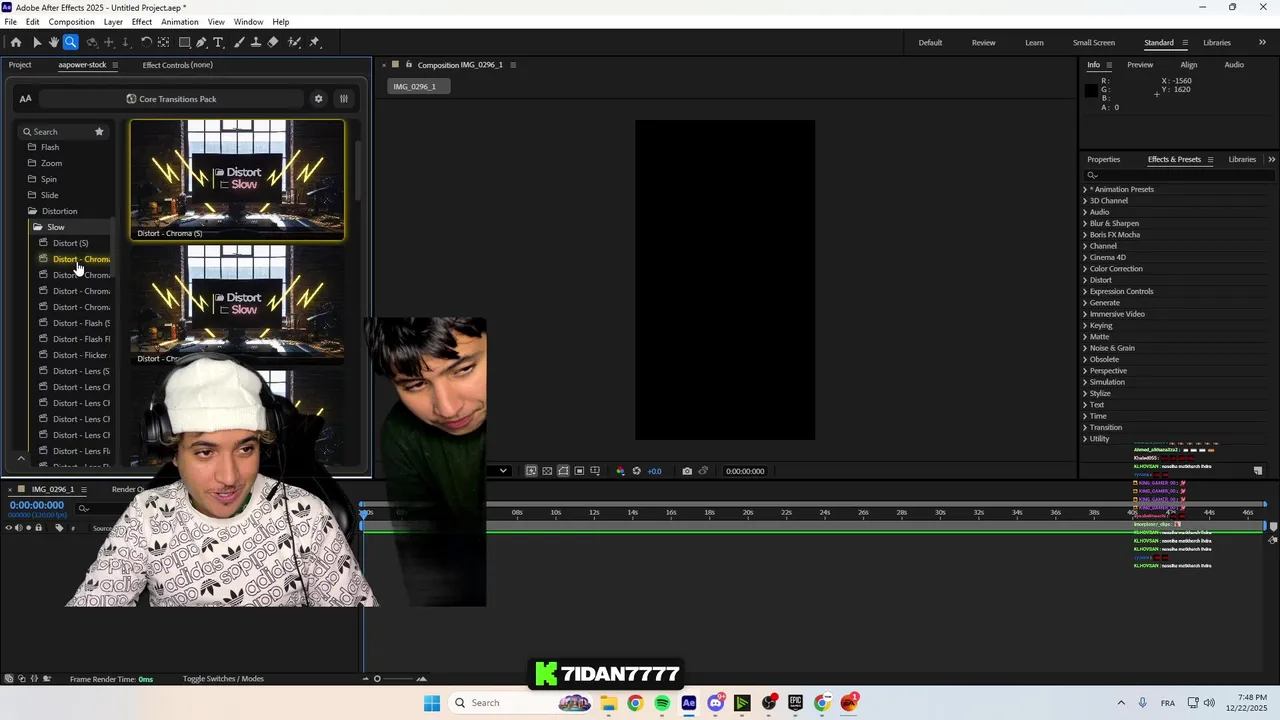Open the Zoom transitions folder
Viewport: 1280px width, 720px height.
[51, 163]
